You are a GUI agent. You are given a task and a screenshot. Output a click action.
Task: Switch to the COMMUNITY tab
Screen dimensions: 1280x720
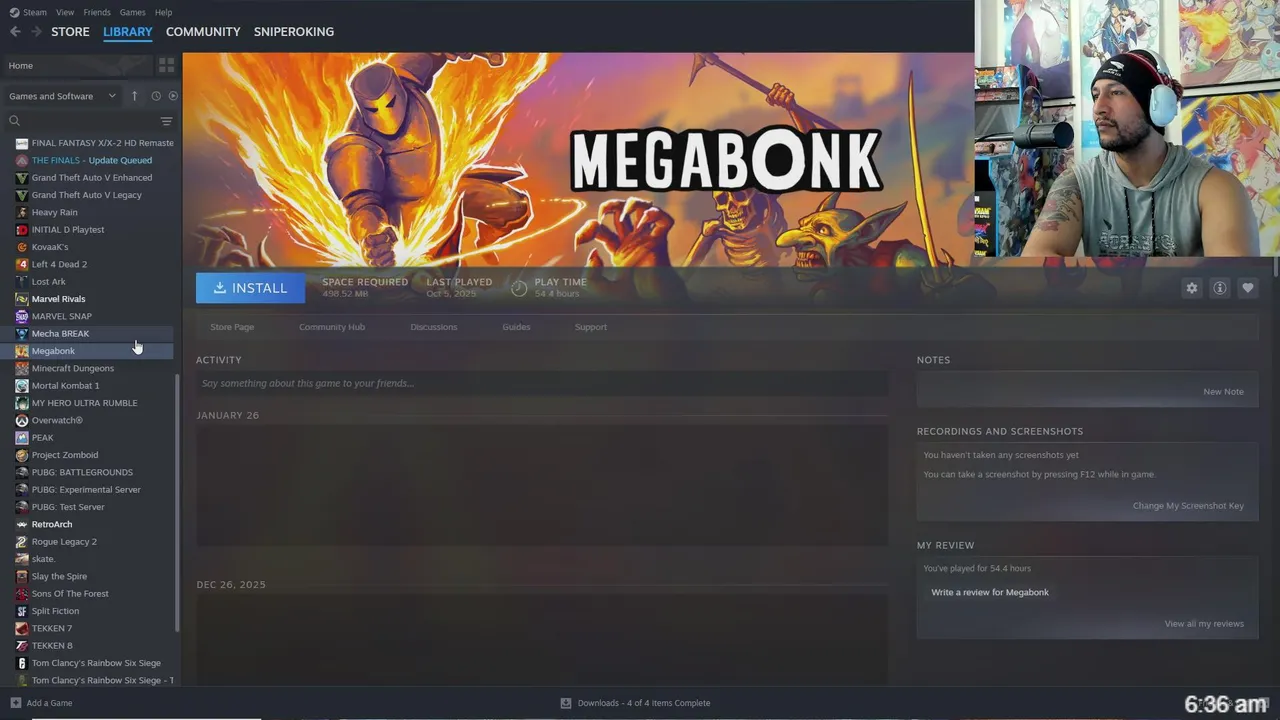203,32
